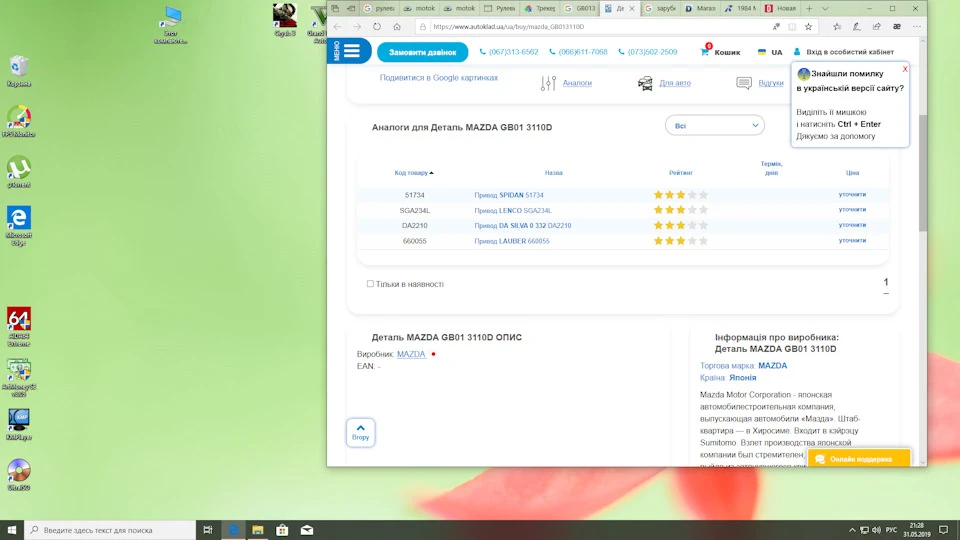Open the Привод SPIDAN 51734 link
The height and width of the screenshot is (540, 960).
pyautogui.click(x=509, y=195)
